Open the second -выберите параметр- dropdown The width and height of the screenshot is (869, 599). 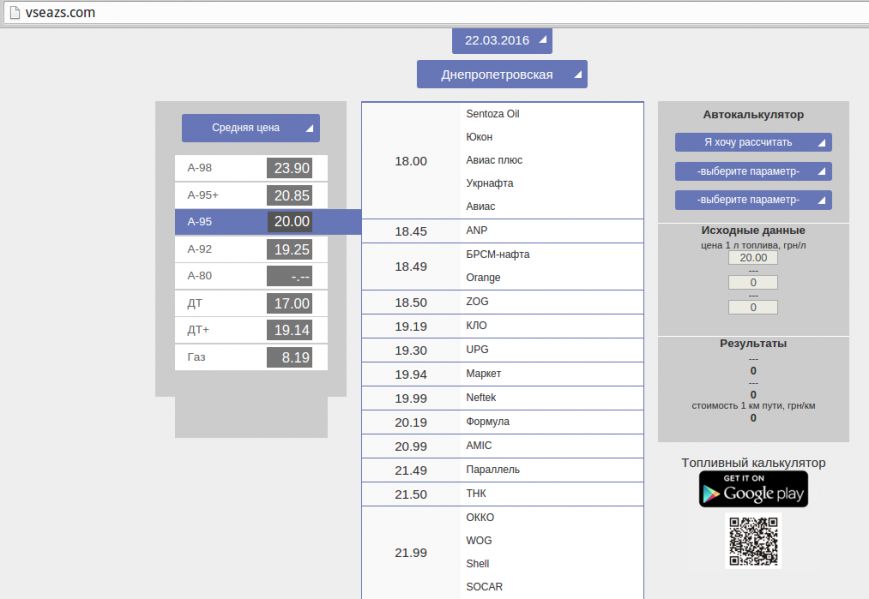pos(753,199)
